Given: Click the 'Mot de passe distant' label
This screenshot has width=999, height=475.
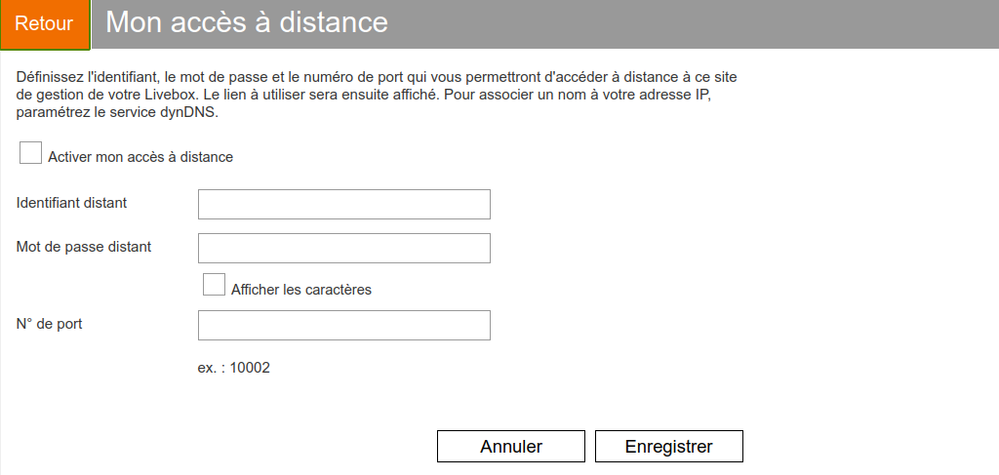Looking at the screenshot, I should (84, 246).
